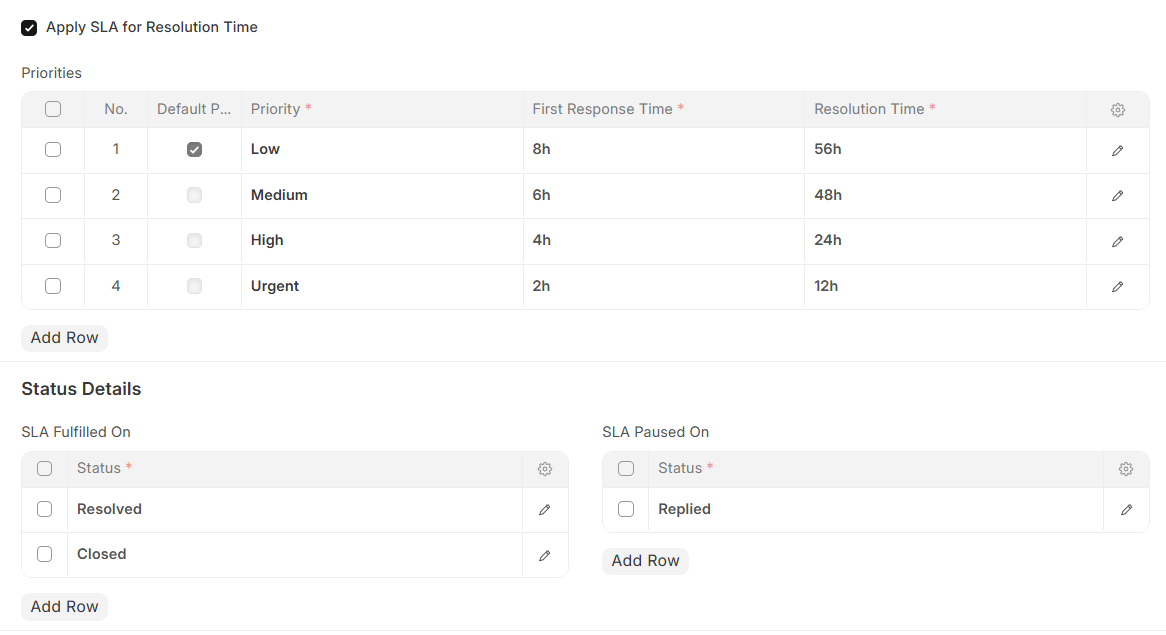
Task: Click the High priority name cell
Action: (x=267, y=240)
